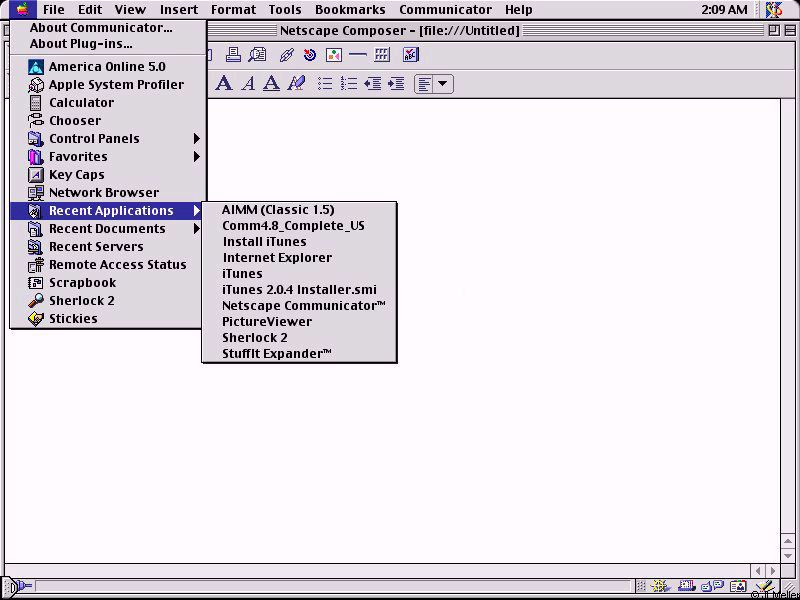800x600 pixels.
Task: Click the Insert Image icon
Action: [x=334, y=55]
